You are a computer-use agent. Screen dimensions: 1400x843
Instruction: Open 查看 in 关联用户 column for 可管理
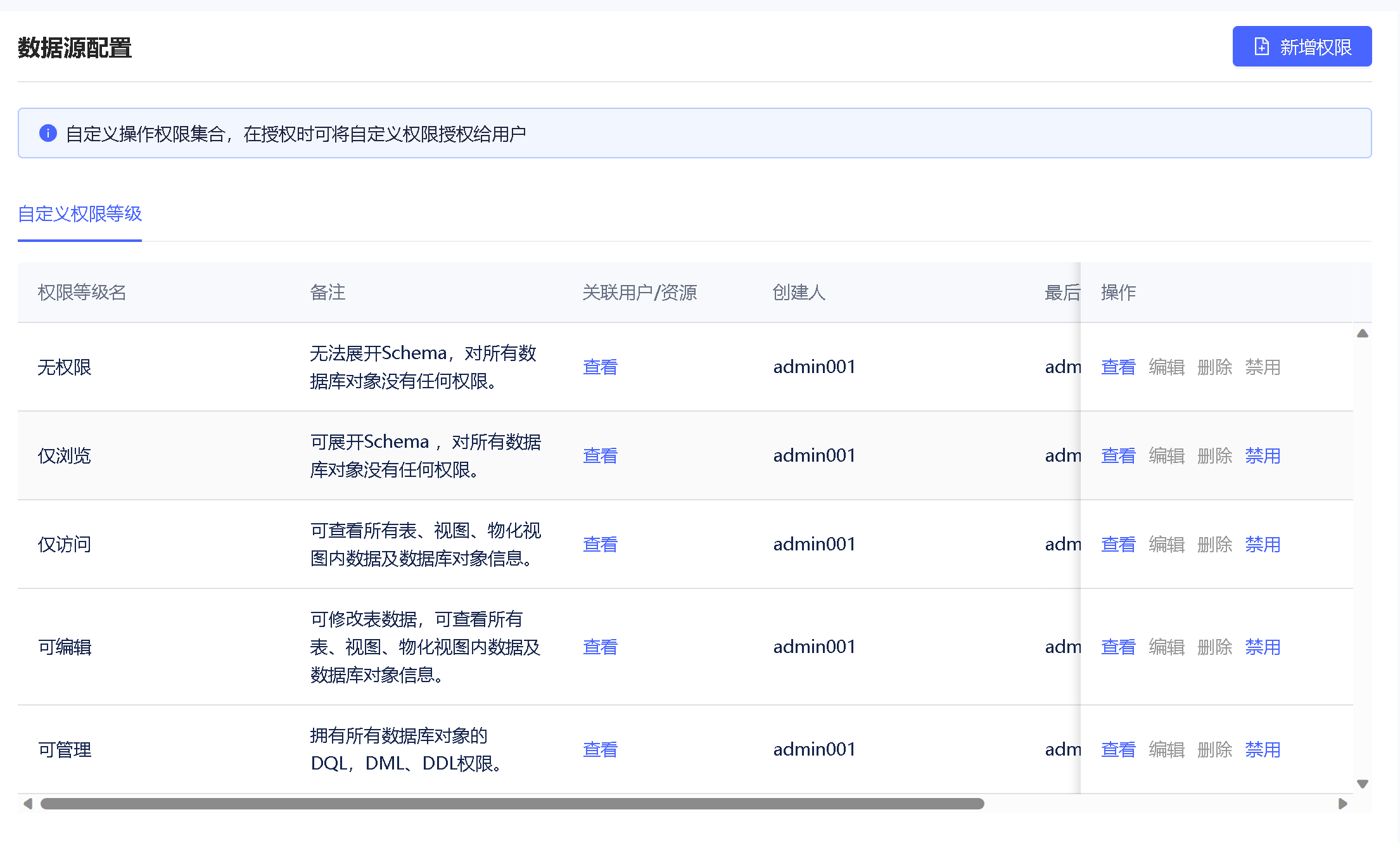coord(600,750)
